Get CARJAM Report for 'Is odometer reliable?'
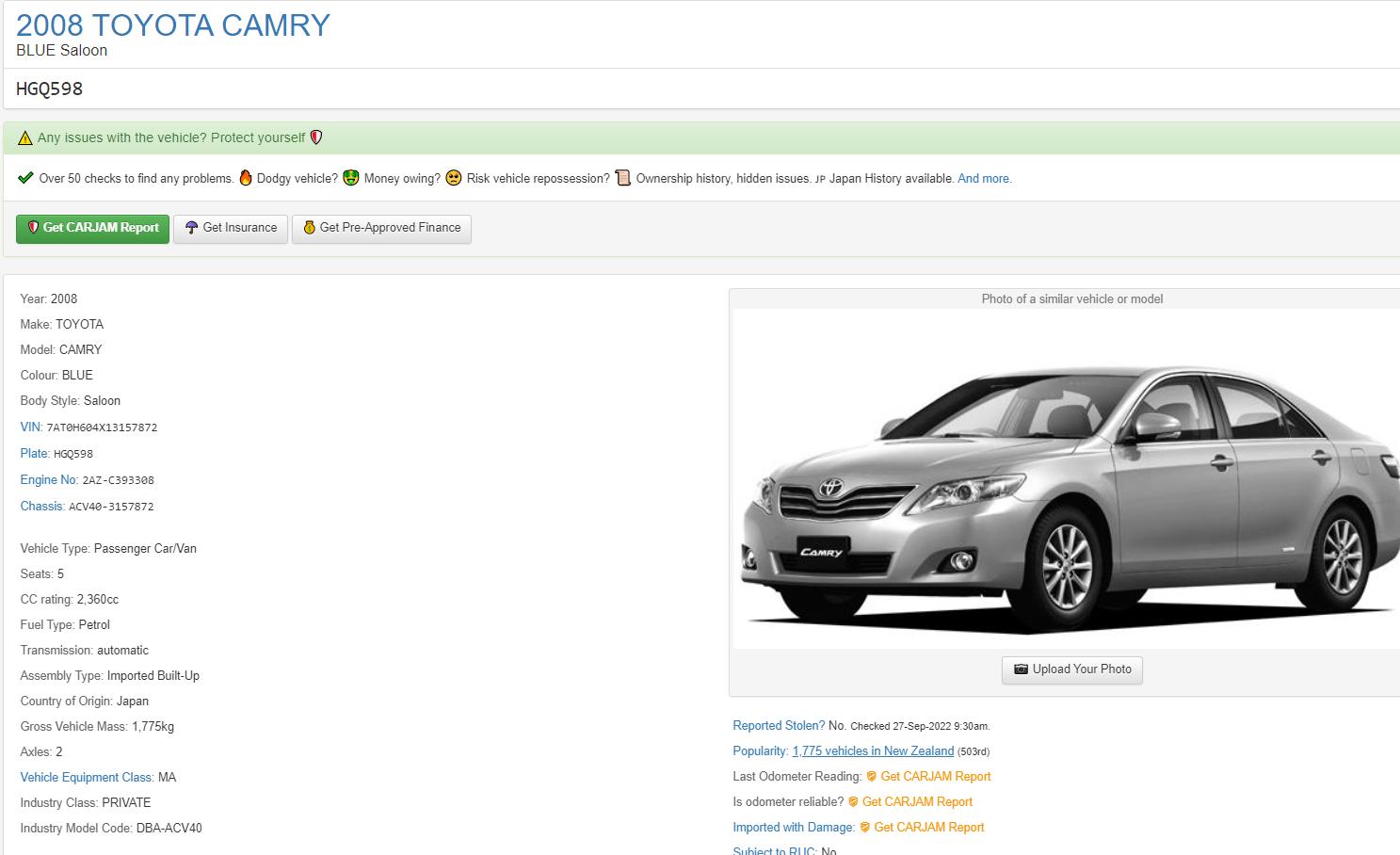Screen dimensions: 1400x855 (917, 802)
